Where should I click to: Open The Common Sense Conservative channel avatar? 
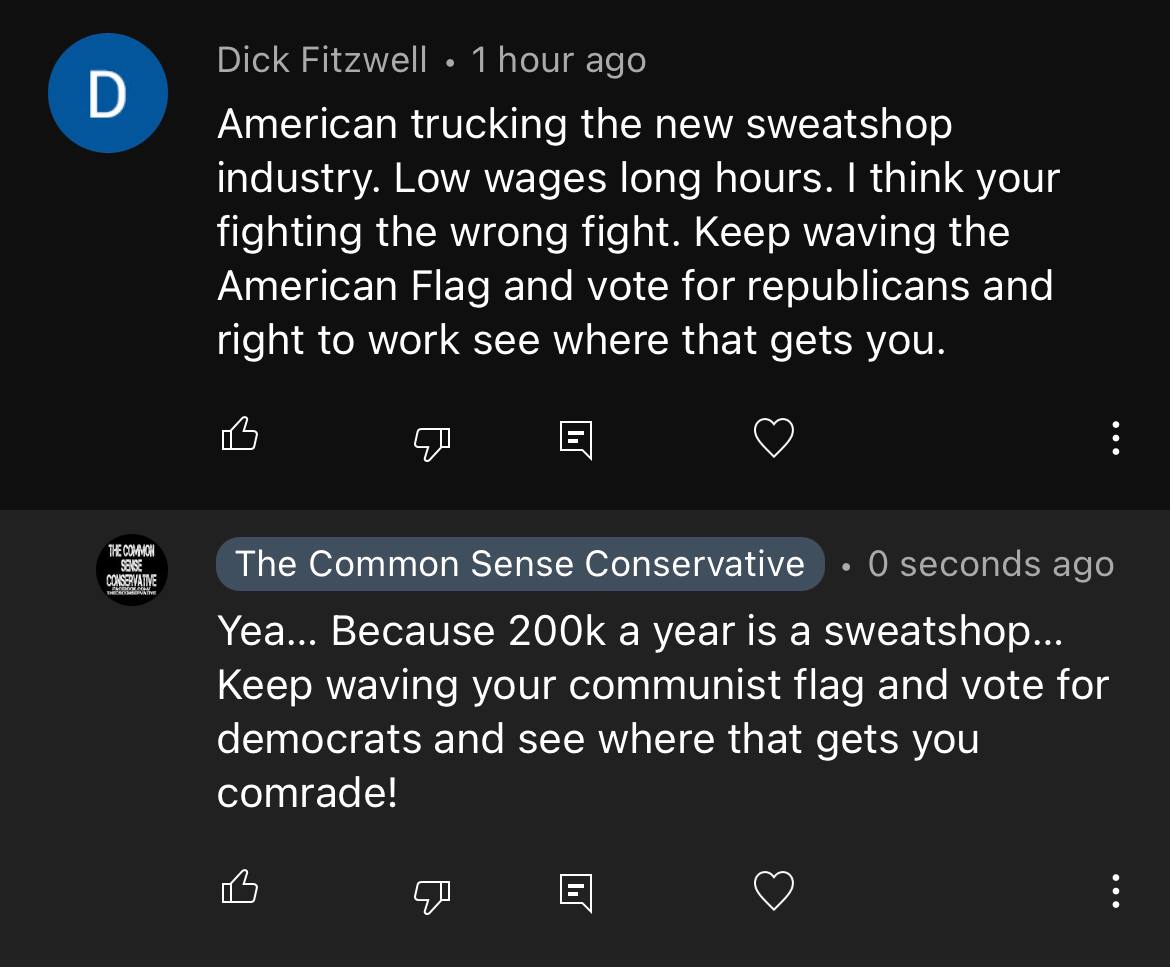(131, 570)
